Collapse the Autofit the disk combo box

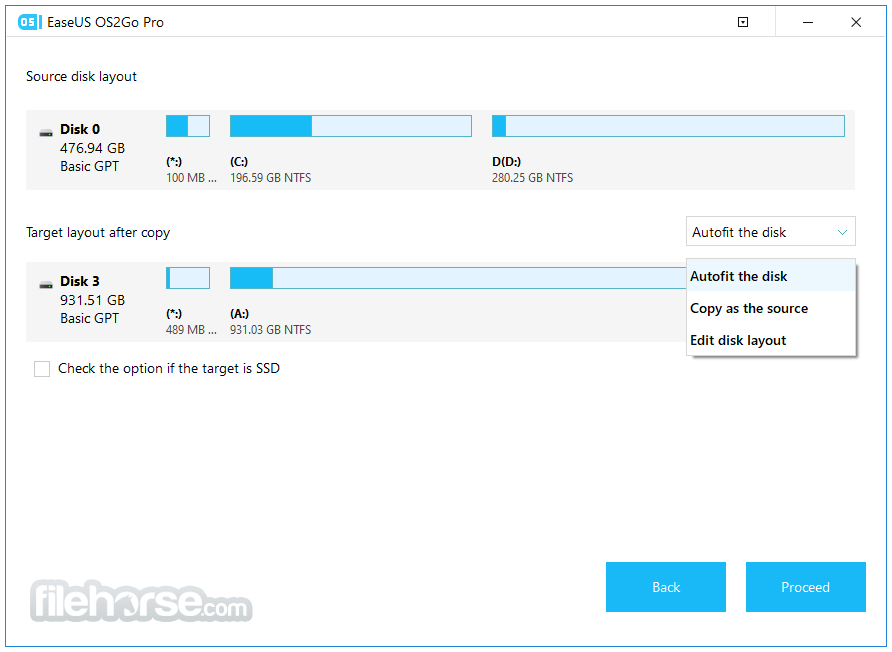770,232
